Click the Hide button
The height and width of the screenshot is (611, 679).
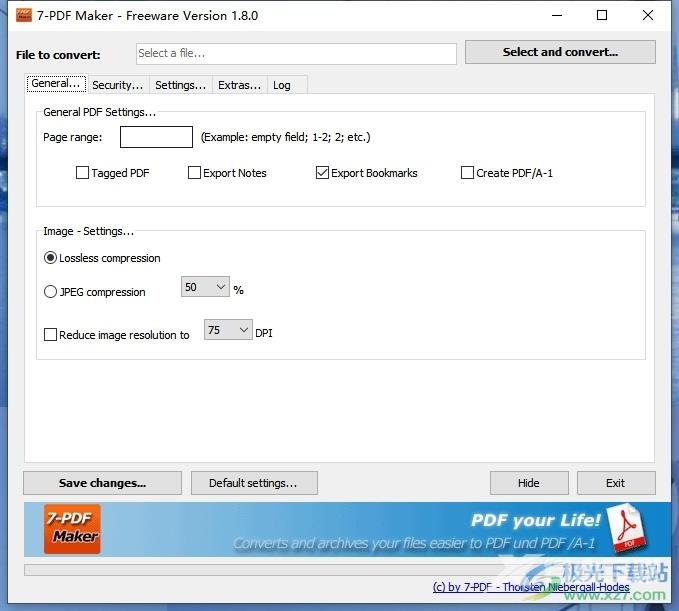pos(529,483)
